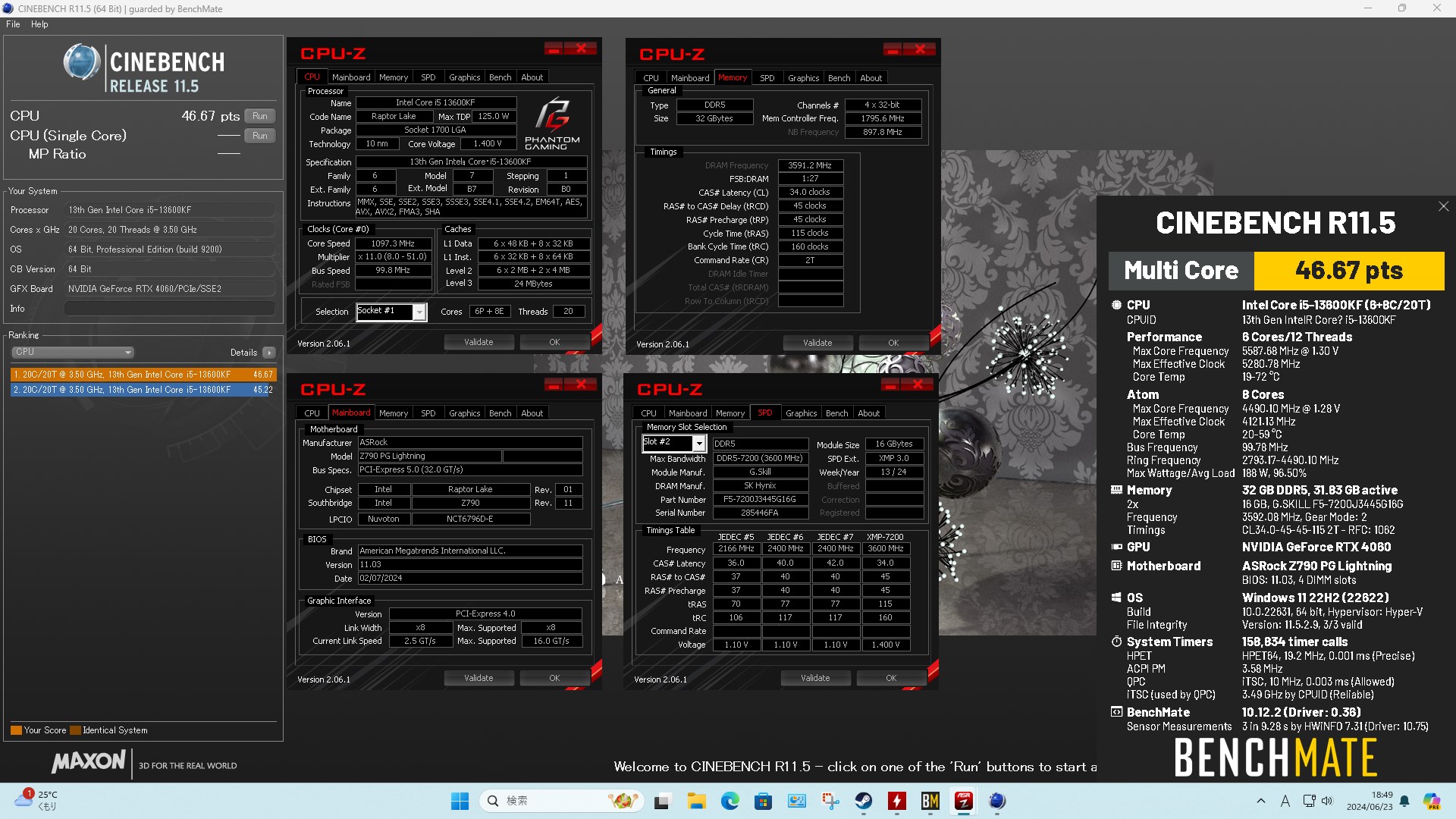This screenshot has height=819, width=1456.
Task: Click Validate in the CPU-Z motherboard window
Action: click(x=479, y=678)
